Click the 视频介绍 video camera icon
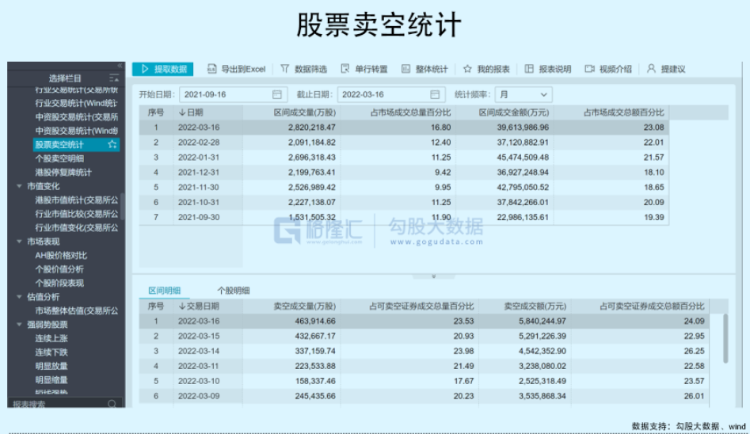 (x=589, y=69)
